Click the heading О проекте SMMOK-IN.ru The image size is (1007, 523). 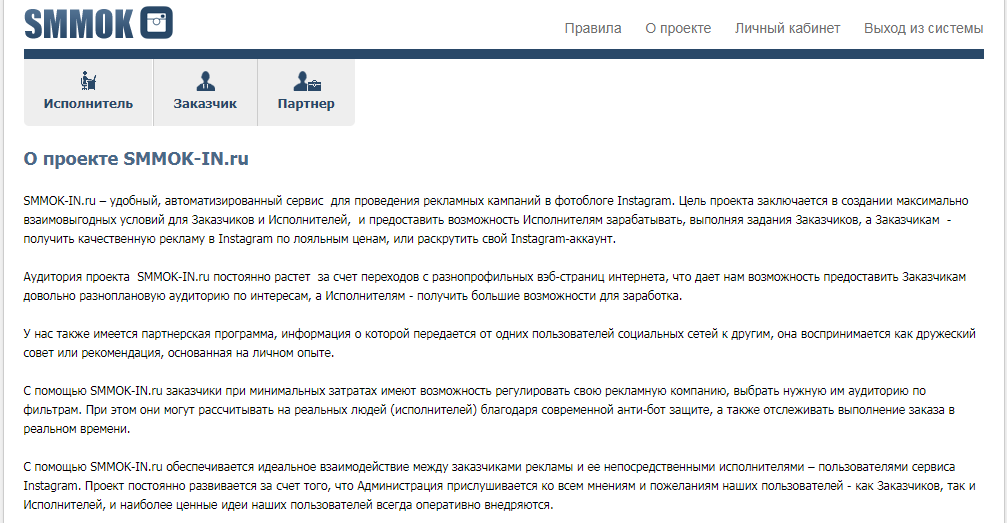[x=136, y=159]
